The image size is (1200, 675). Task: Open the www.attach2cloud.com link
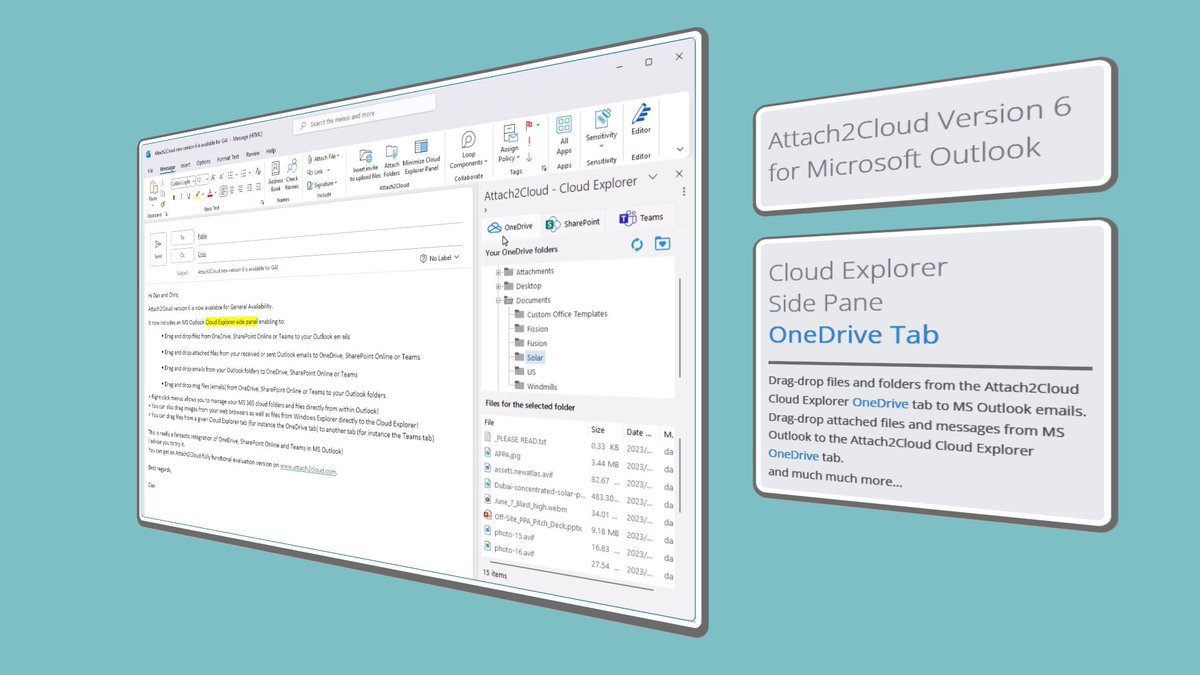308,470
